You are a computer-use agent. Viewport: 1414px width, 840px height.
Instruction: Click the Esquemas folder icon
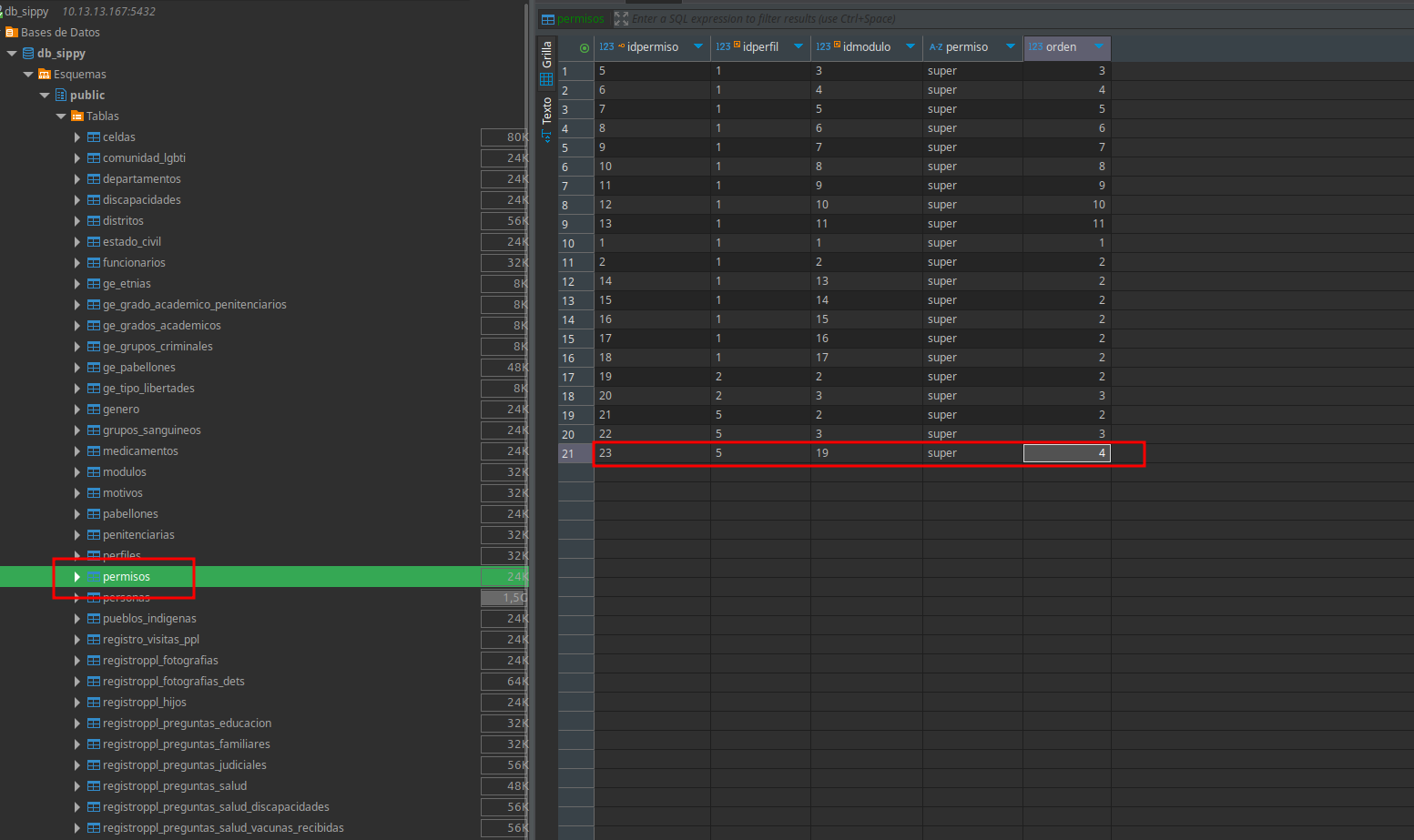click(44, 75)
